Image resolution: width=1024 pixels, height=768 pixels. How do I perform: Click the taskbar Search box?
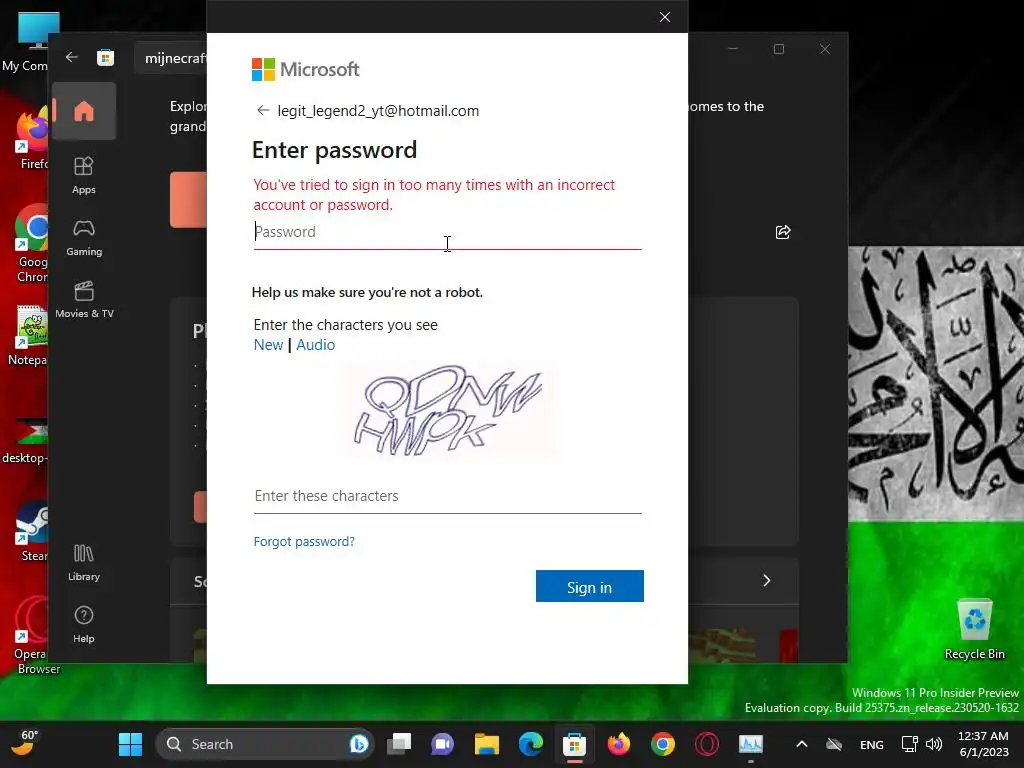[x=264, y=744]
